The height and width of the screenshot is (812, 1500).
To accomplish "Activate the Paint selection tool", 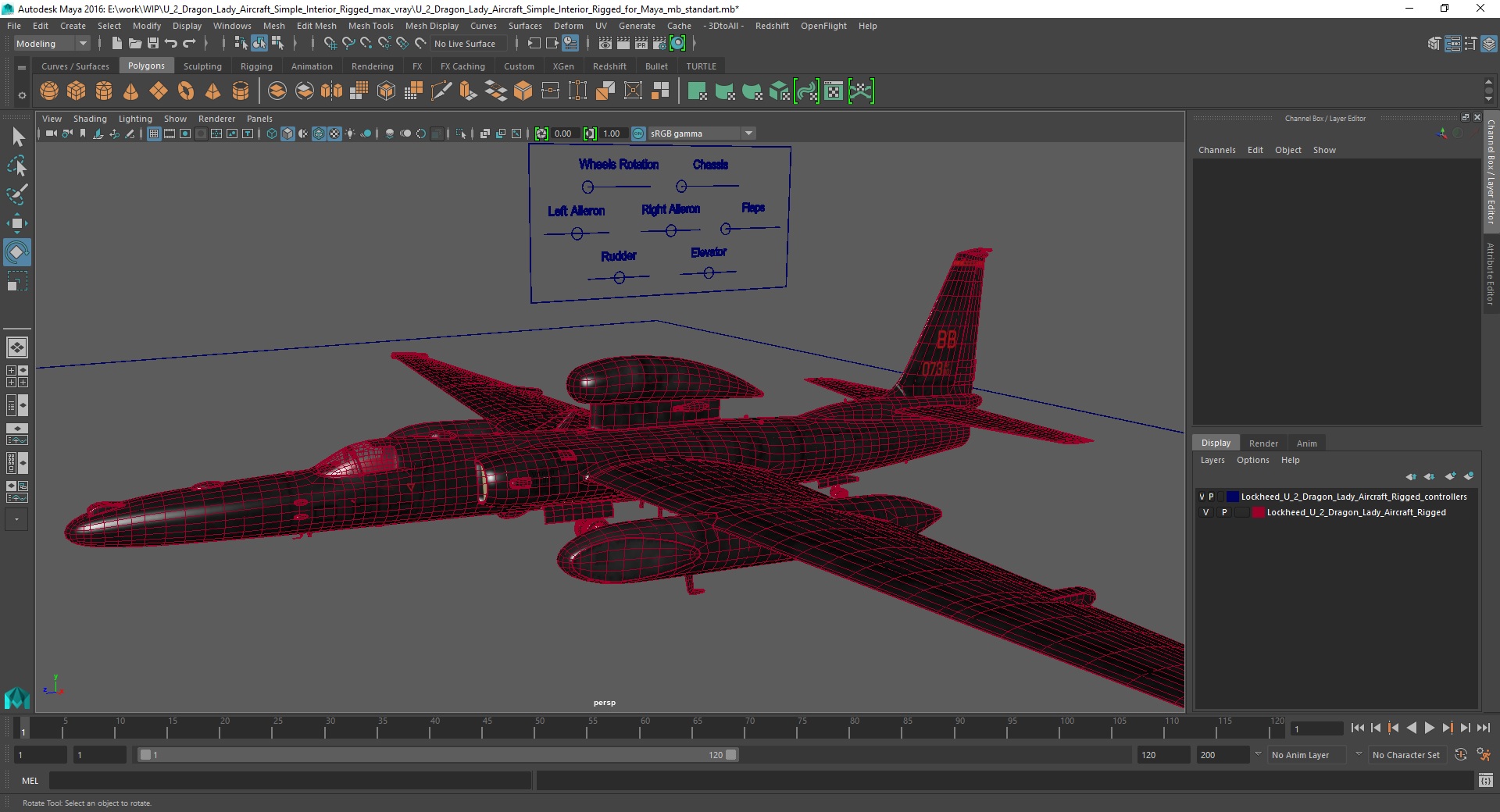I will [x=17, y=194].
